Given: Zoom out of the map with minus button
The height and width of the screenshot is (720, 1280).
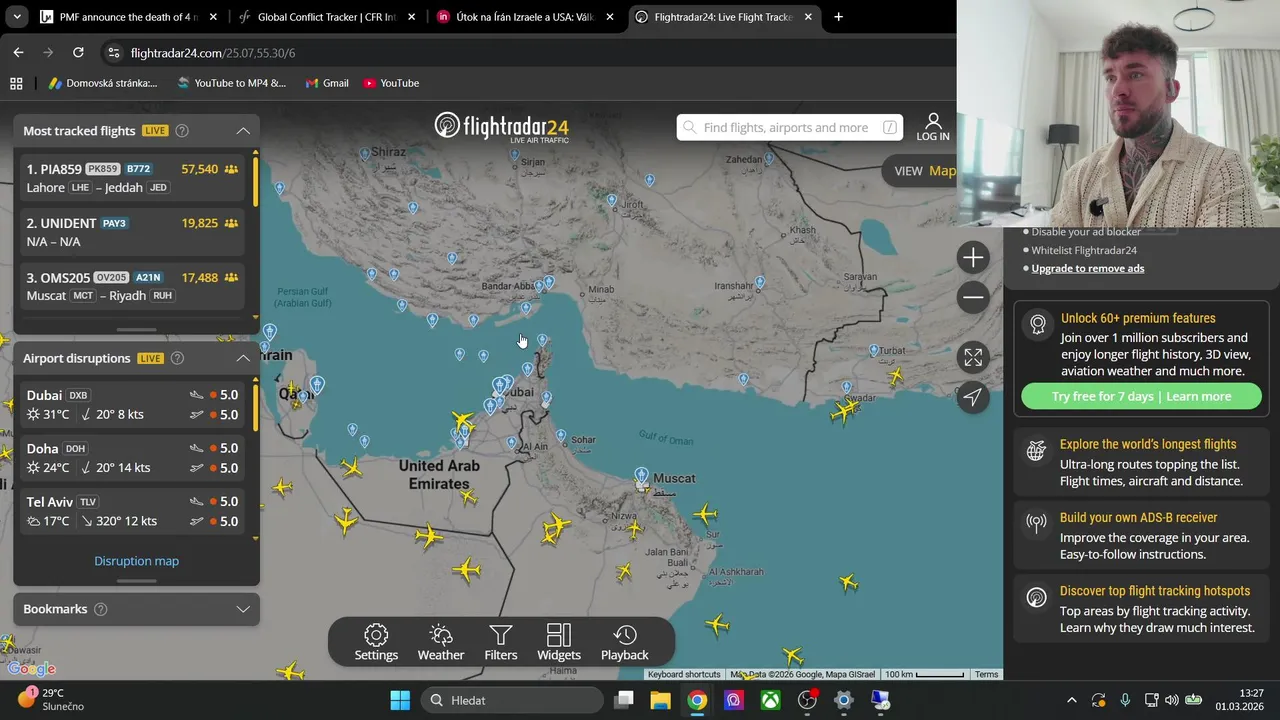Looking at the screenshot, I should [x=973, y=297].
